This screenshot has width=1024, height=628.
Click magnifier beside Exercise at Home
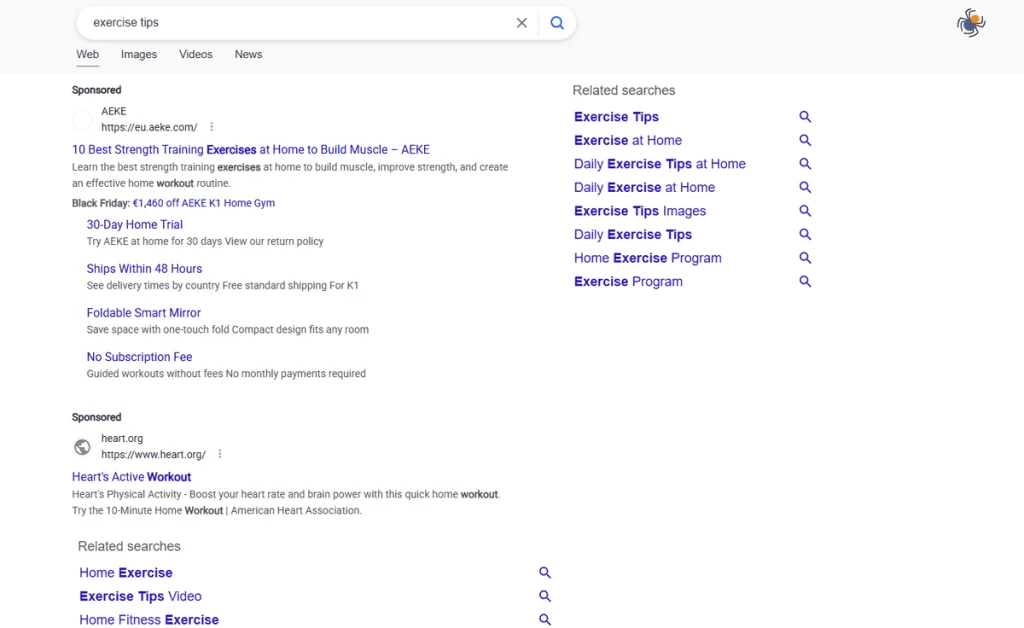coord(805,140)
